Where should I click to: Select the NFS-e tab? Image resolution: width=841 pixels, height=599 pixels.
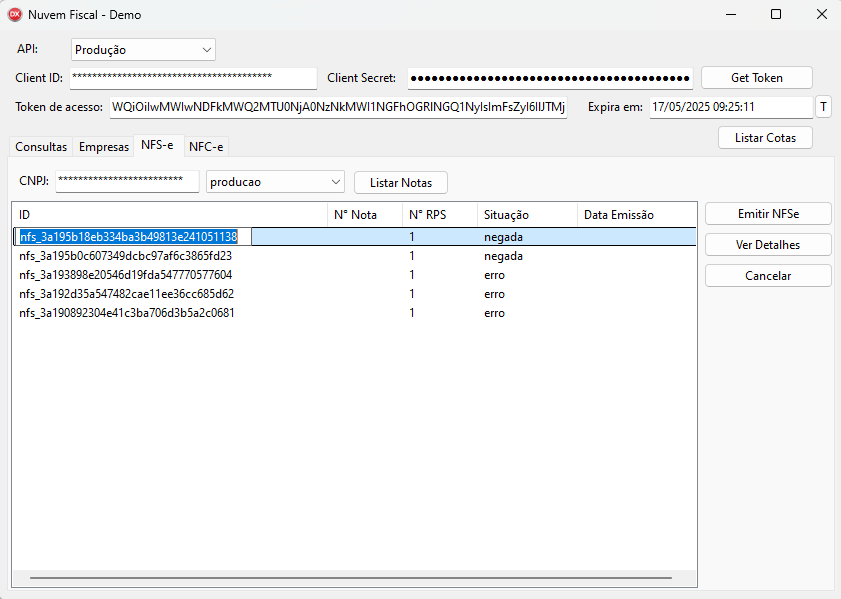(x=157, y=145)
